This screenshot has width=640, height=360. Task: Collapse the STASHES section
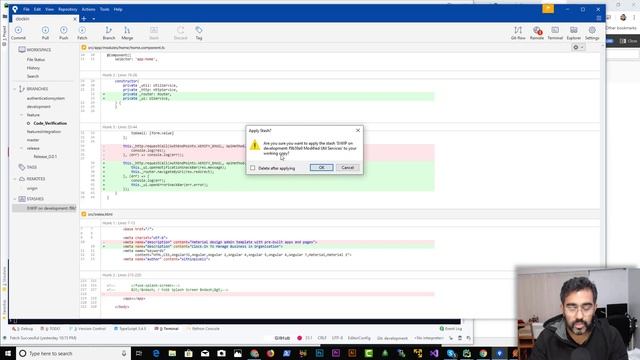click(15, 199)
